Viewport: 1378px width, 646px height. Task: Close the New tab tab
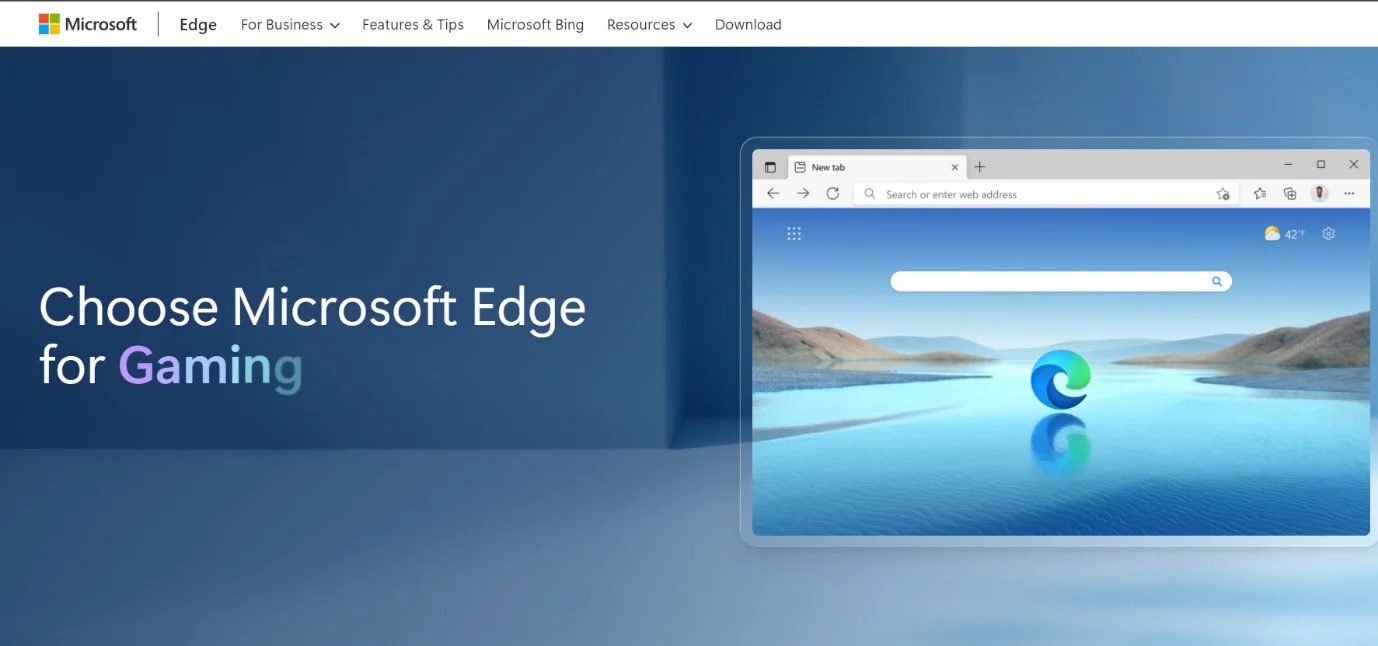coord(955,167)
